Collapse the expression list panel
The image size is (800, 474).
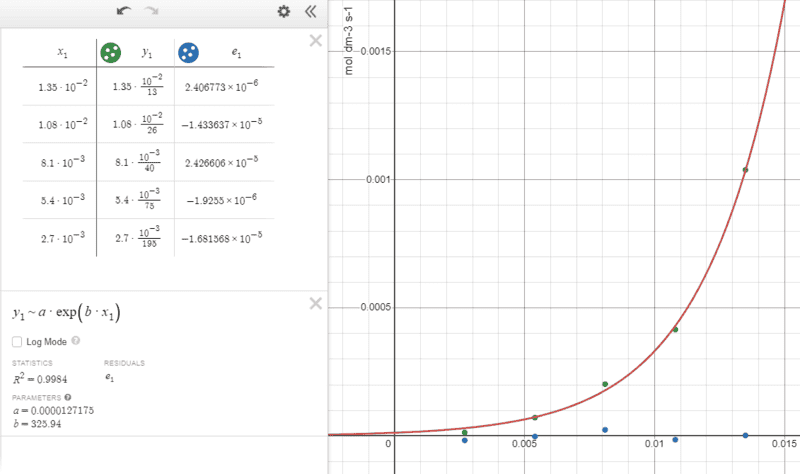(x=311, y=11)
